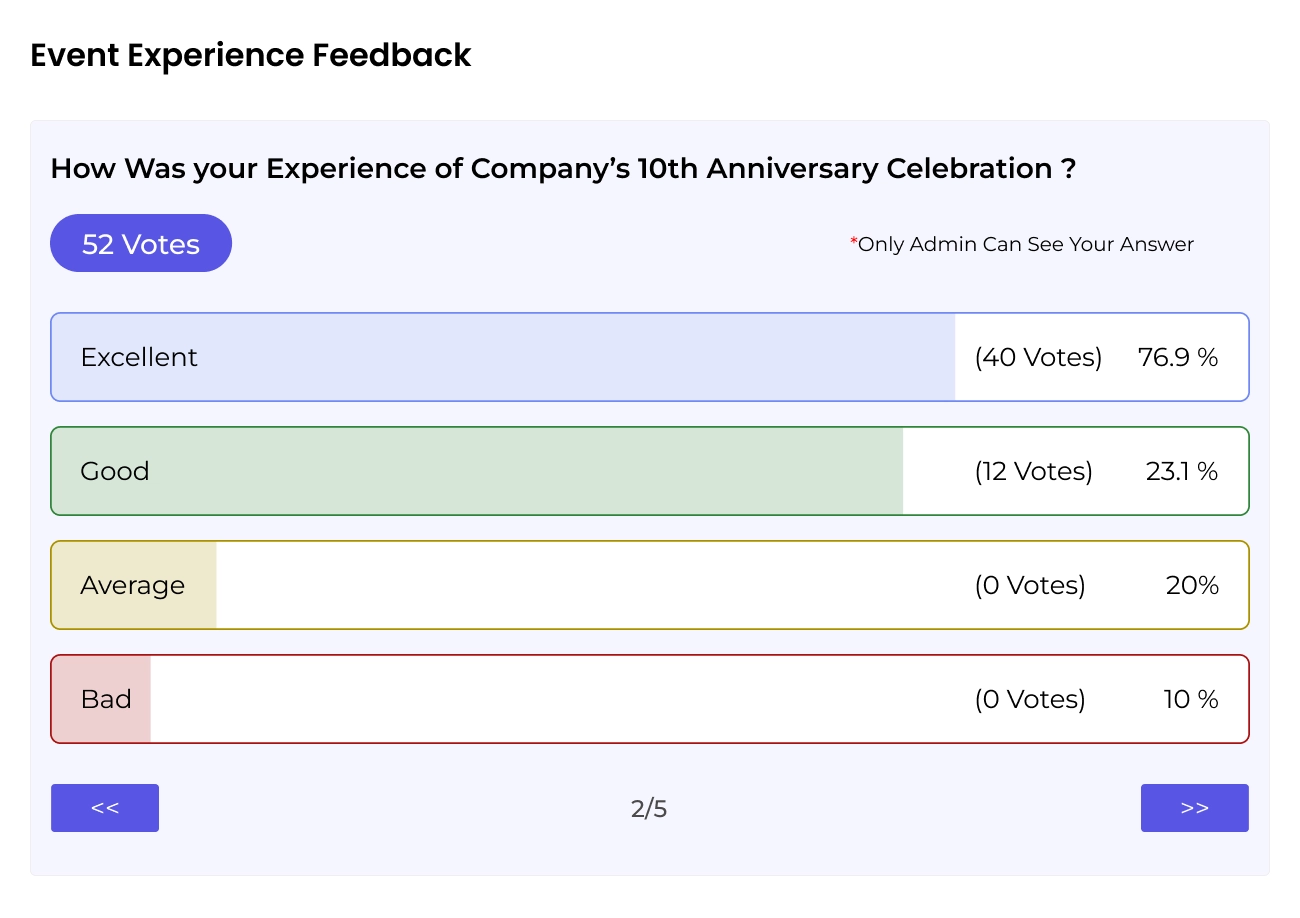Click the (40 Votes) count label

pyautogui.click(x=1038, y=357)
